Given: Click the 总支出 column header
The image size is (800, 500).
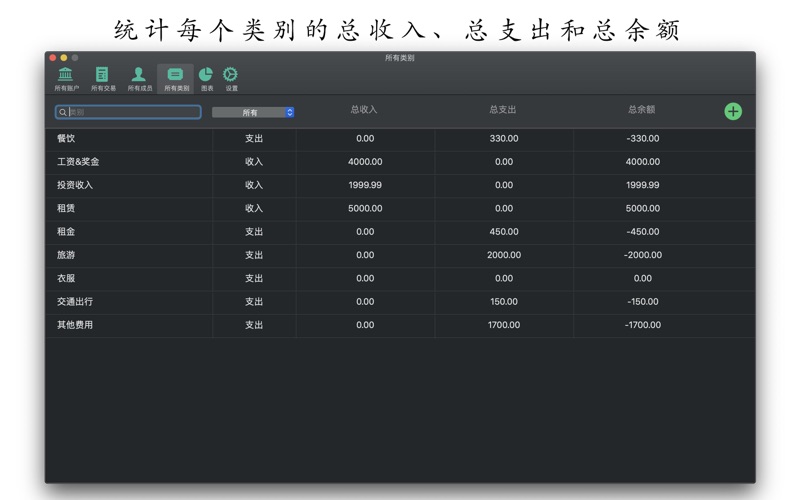Looking at the screenshot, I should [503, 110].
